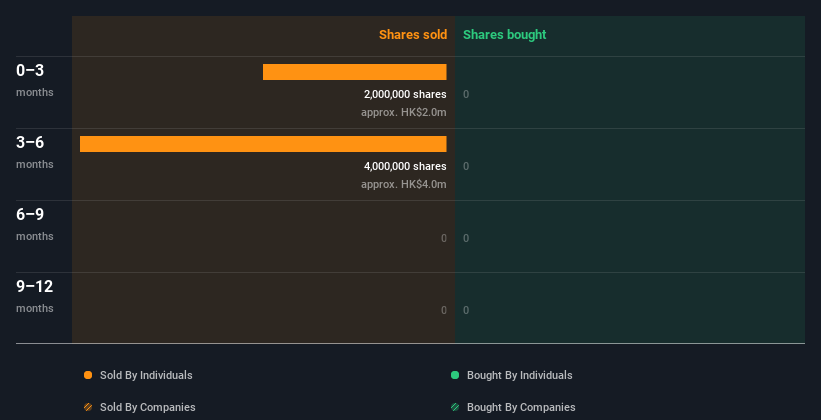Click the striped Sold By Companies legend icon
This screenshot has height=420, width=821.
pyautogui.click(x=88, y=407)
